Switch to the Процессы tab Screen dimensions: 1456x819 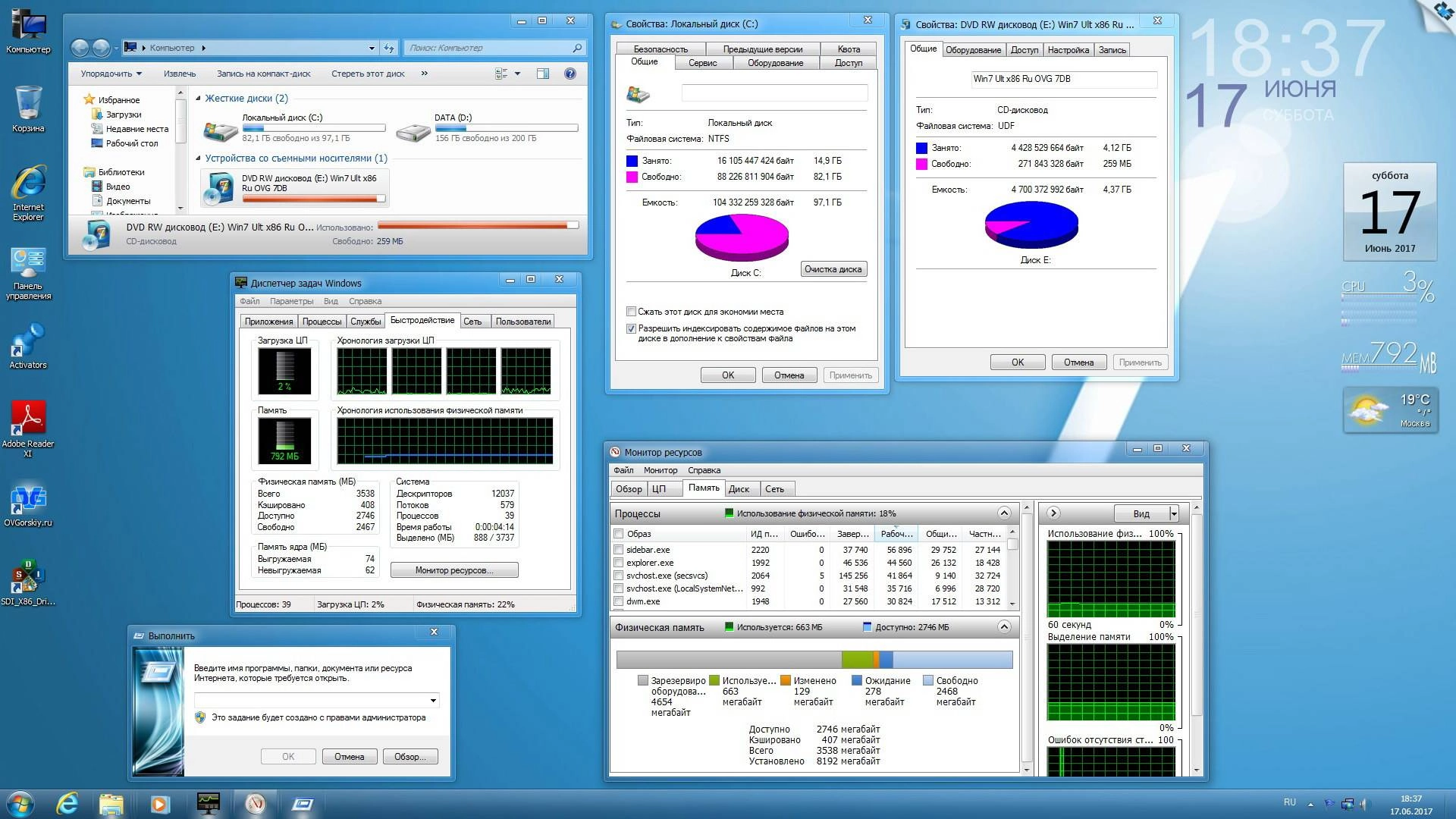tap(322, 322)
